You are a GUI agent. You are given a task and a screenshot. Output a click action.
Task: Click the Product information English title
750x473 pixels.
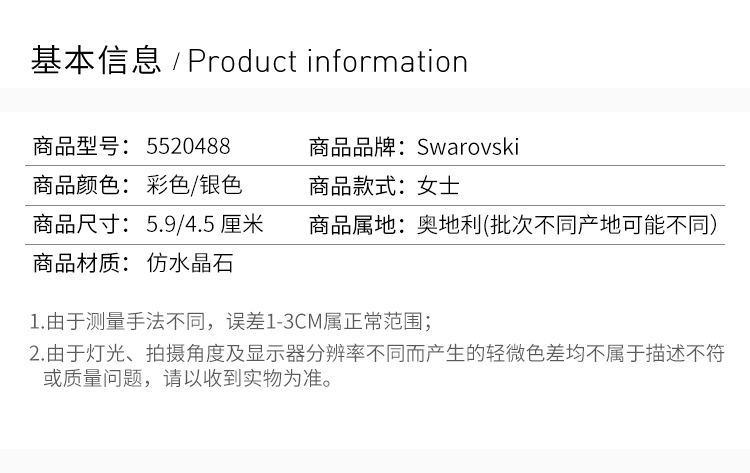pos(328,61)
